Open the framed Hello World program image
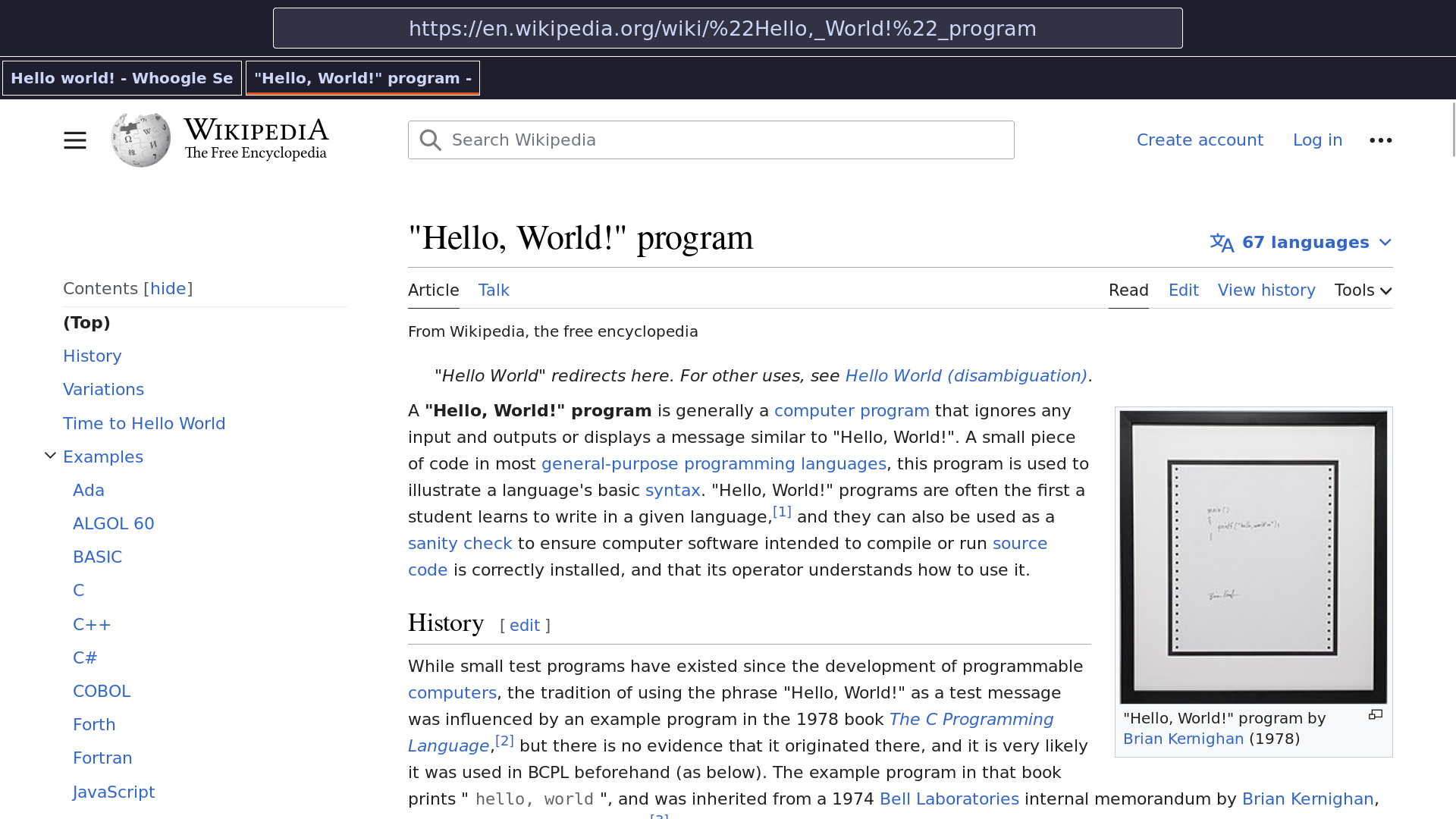 pyautogui.click(x=1254, y=557)
